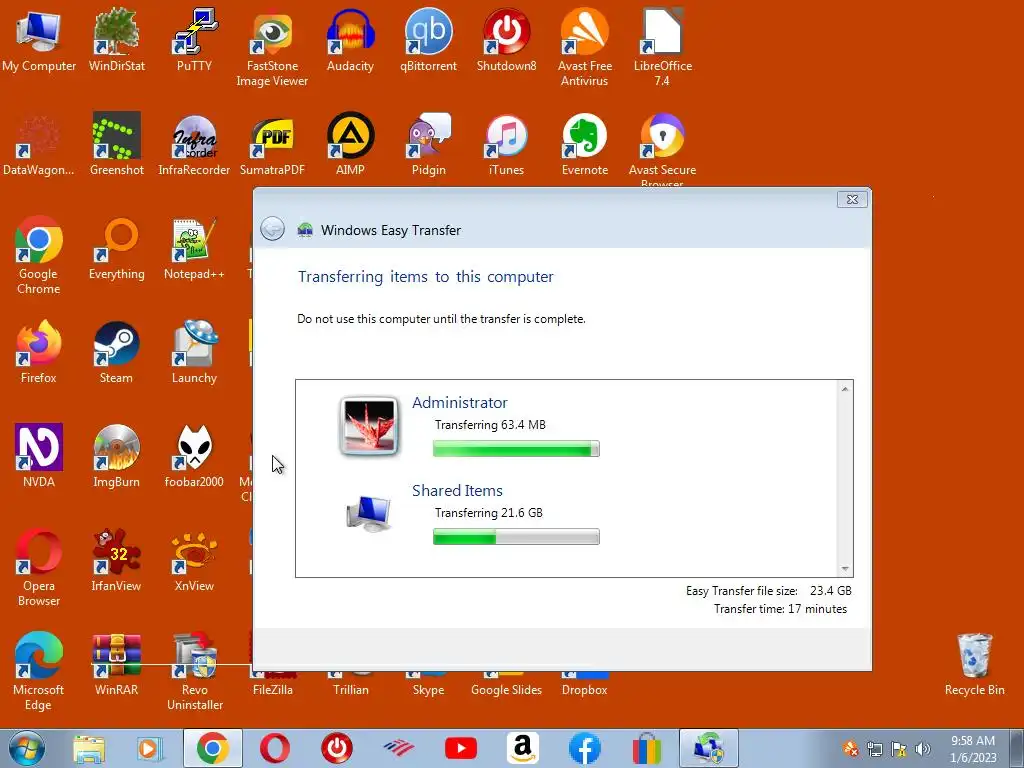
Task: Launch iTunes from the desktop
Action: point(506,144)
